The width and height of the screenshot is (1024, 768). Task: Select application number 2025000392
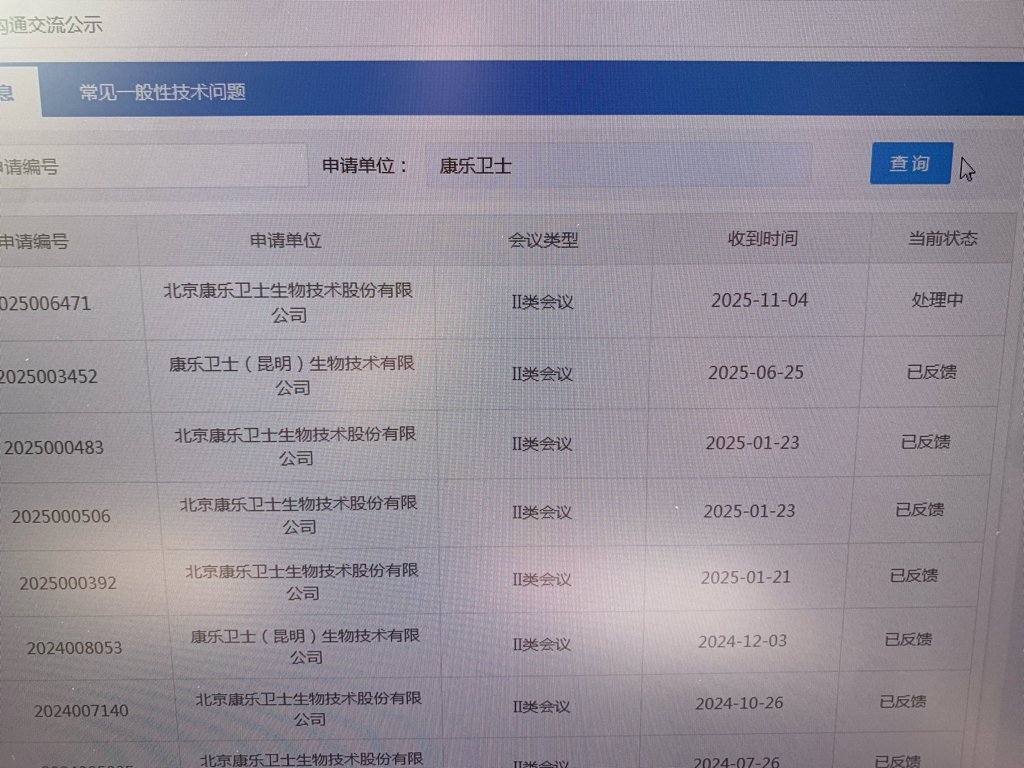pos(68,583)
